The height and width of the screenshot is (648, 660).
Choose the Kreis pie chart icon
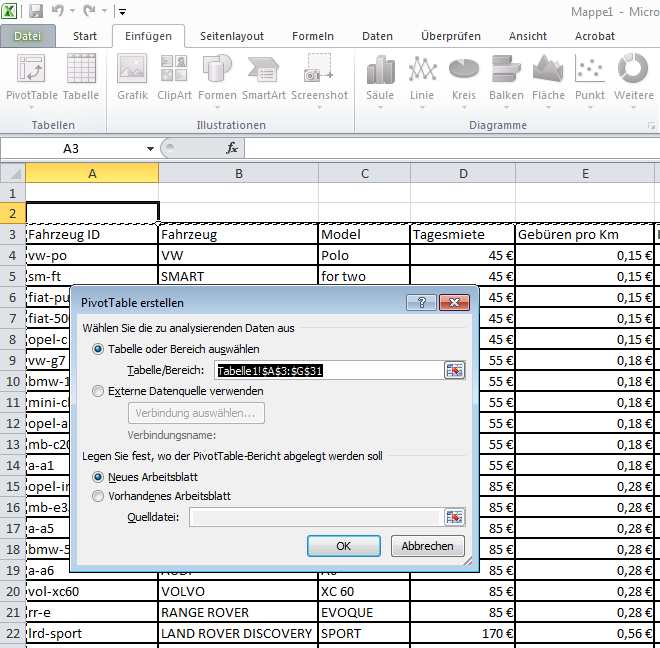click(463, 76)
